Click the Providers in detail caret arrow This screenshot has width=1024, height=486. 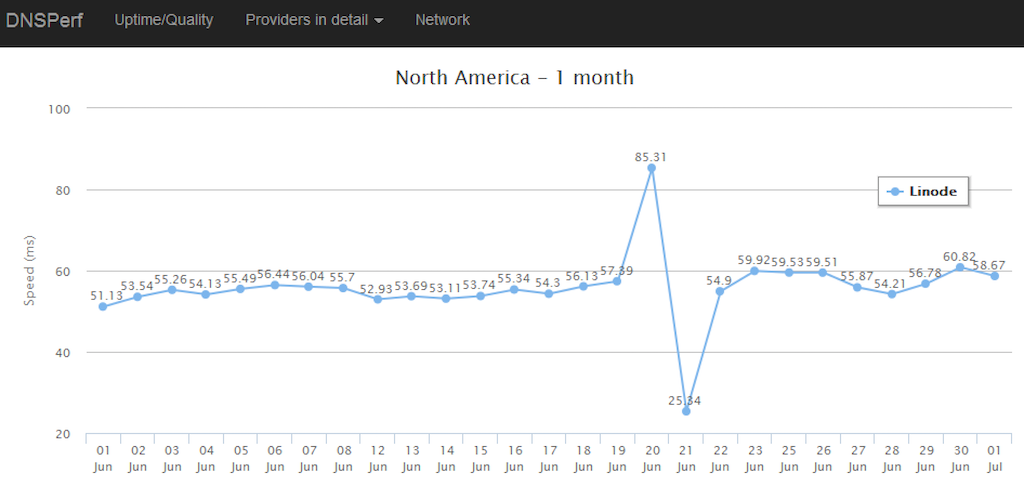pyautogui.click(x=379, y=21)
